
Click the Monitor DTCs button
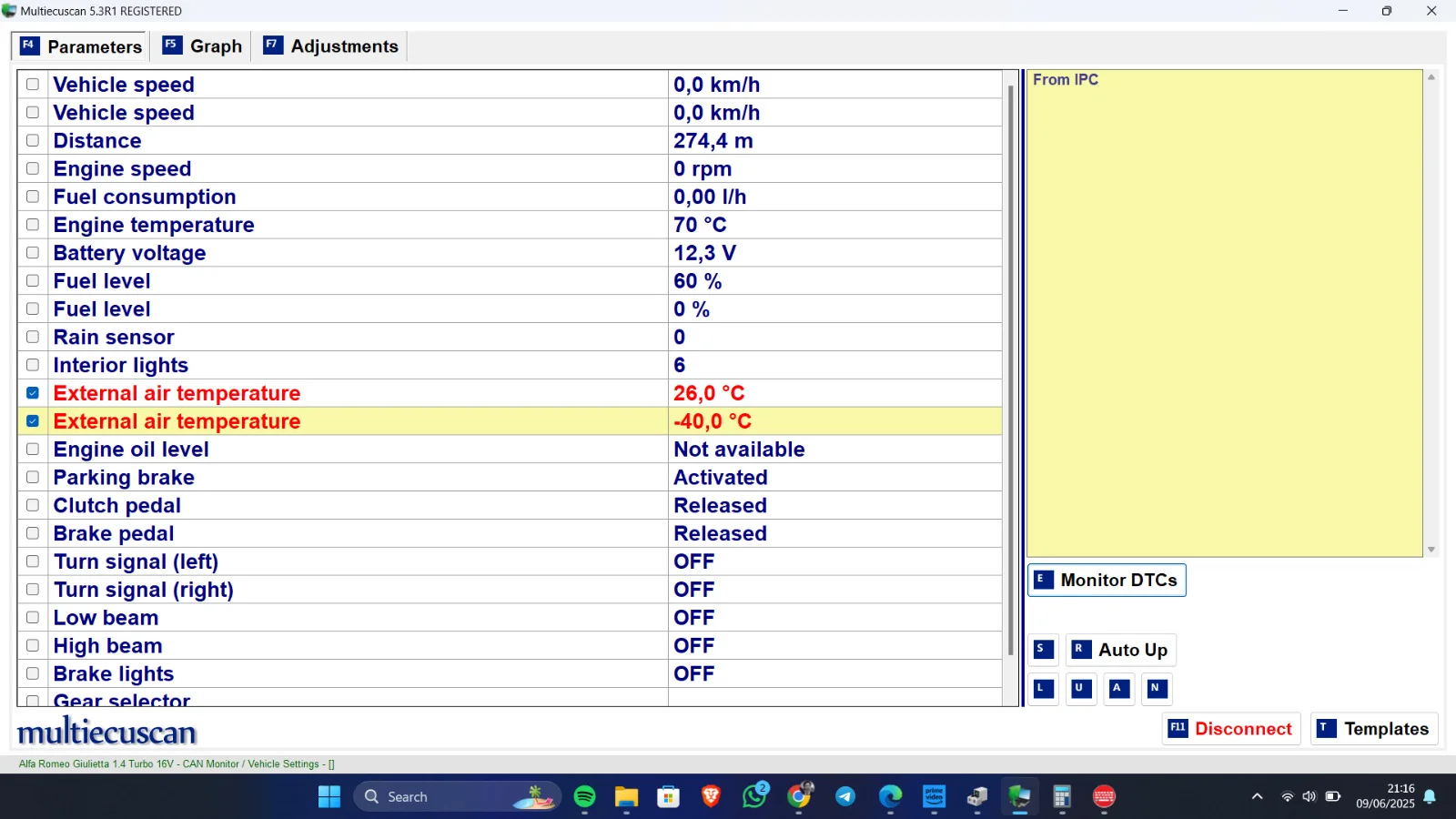point(1107,581)
